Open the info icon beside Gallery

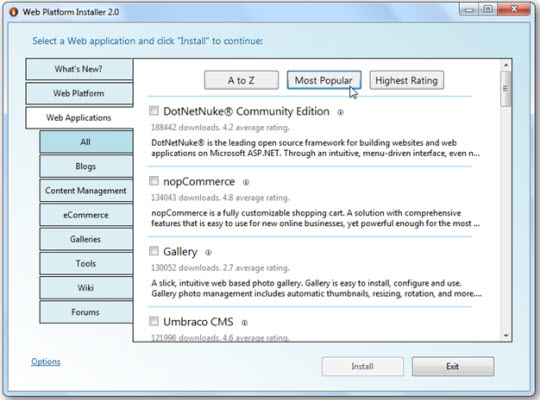pos(208,253)
